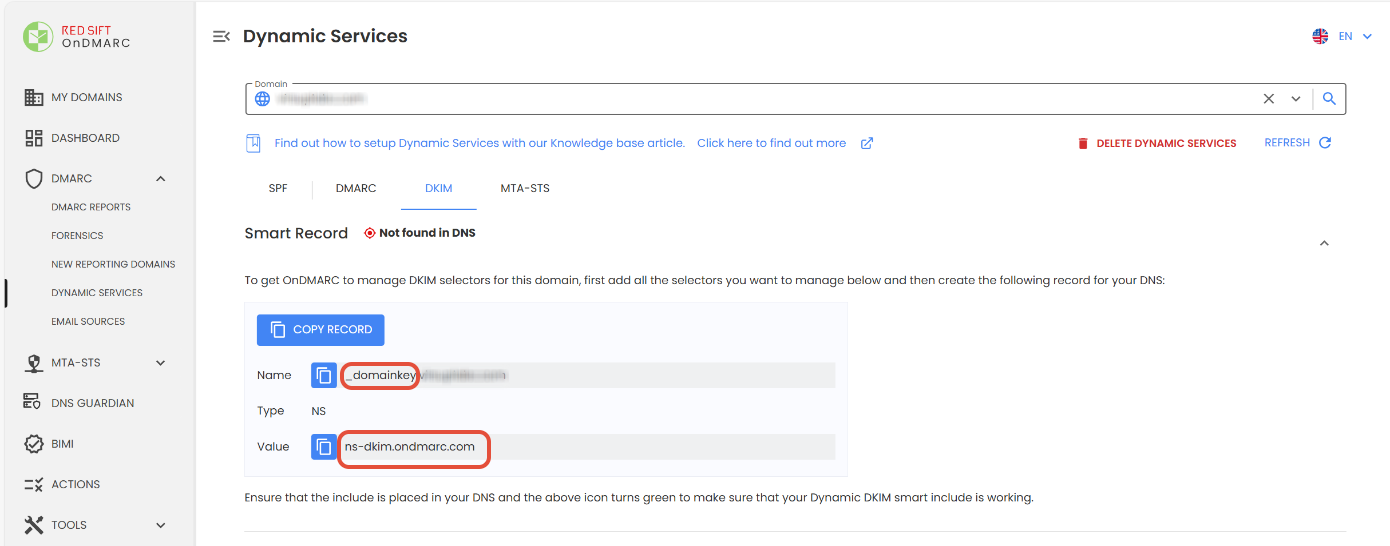Screen dimensions: 1390x546
Task: Open the Domain dropdown arrow
Action: click(x=1296, y=99)
